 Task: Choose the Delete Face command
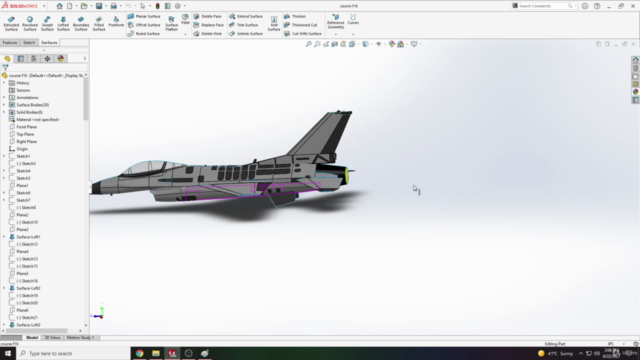207,16
